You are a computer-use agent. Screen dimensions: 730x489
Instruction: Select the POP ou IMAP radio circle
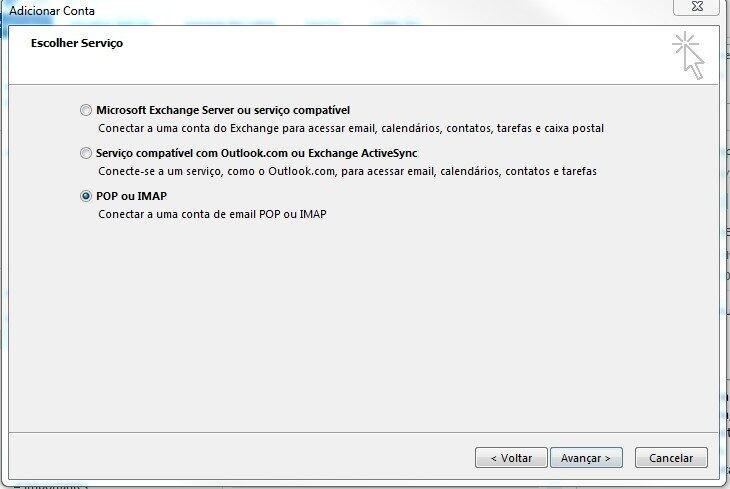coord(86,196)
